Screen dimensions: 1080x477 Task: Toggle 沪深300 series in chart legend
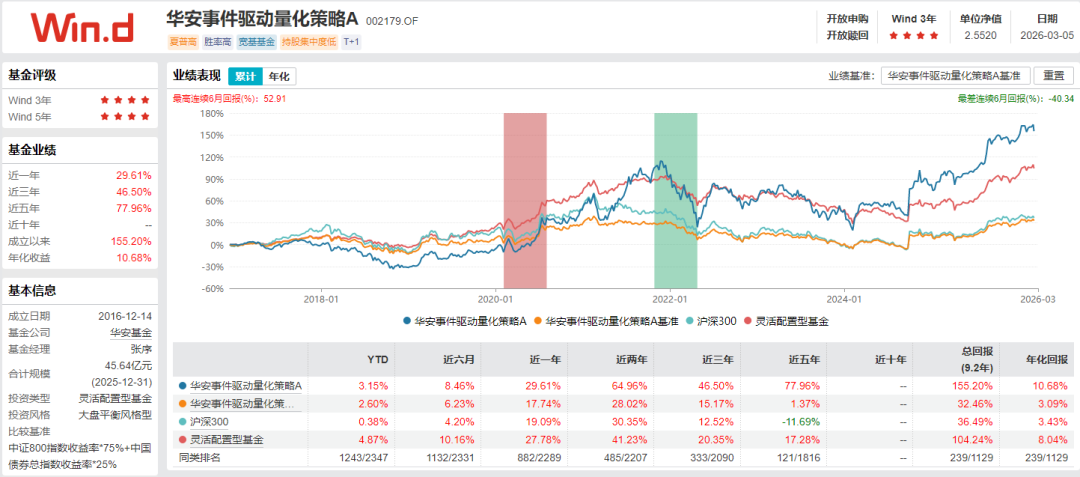(710, 321)
